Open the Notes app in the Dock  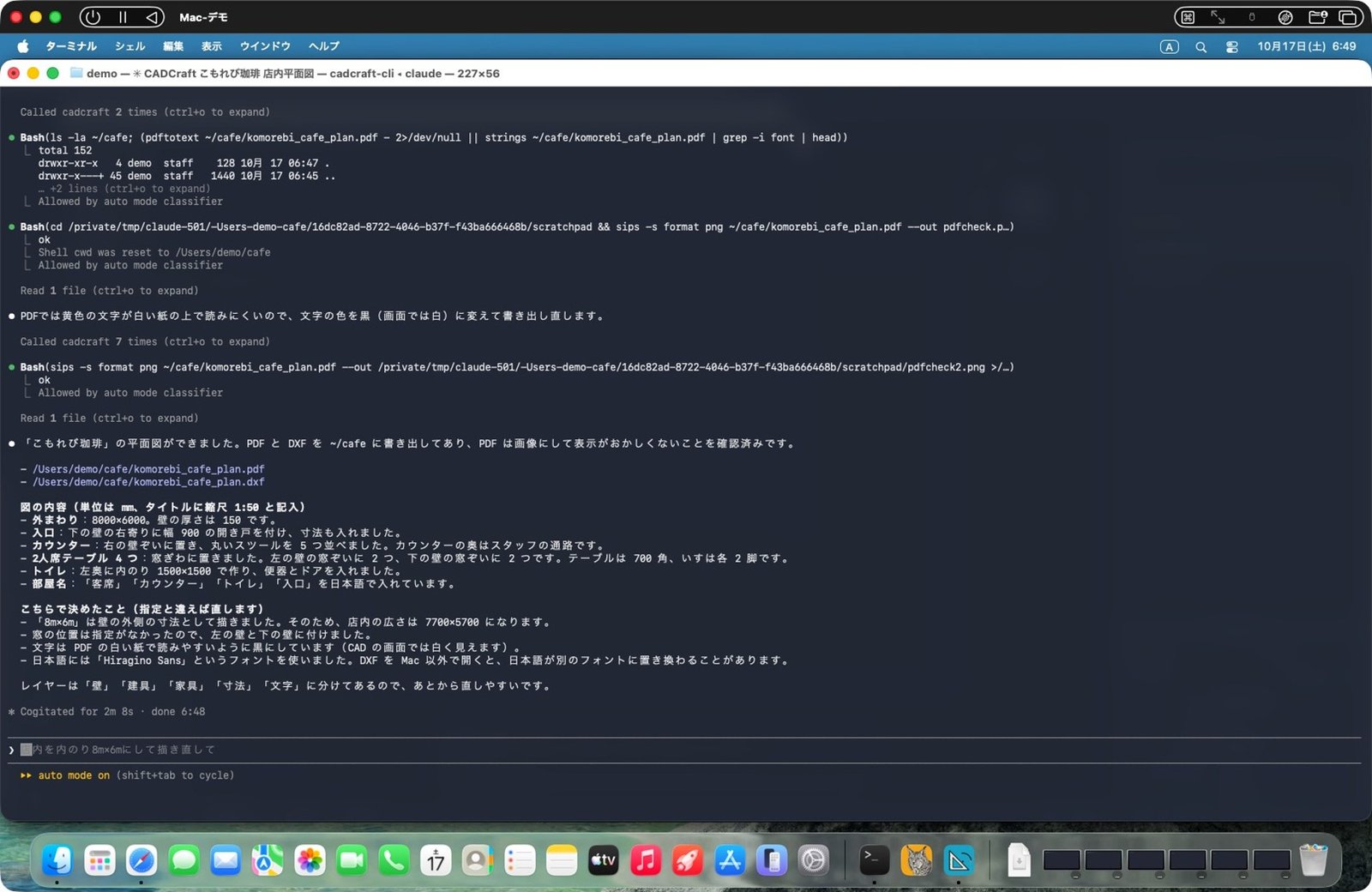pos(562,860)
